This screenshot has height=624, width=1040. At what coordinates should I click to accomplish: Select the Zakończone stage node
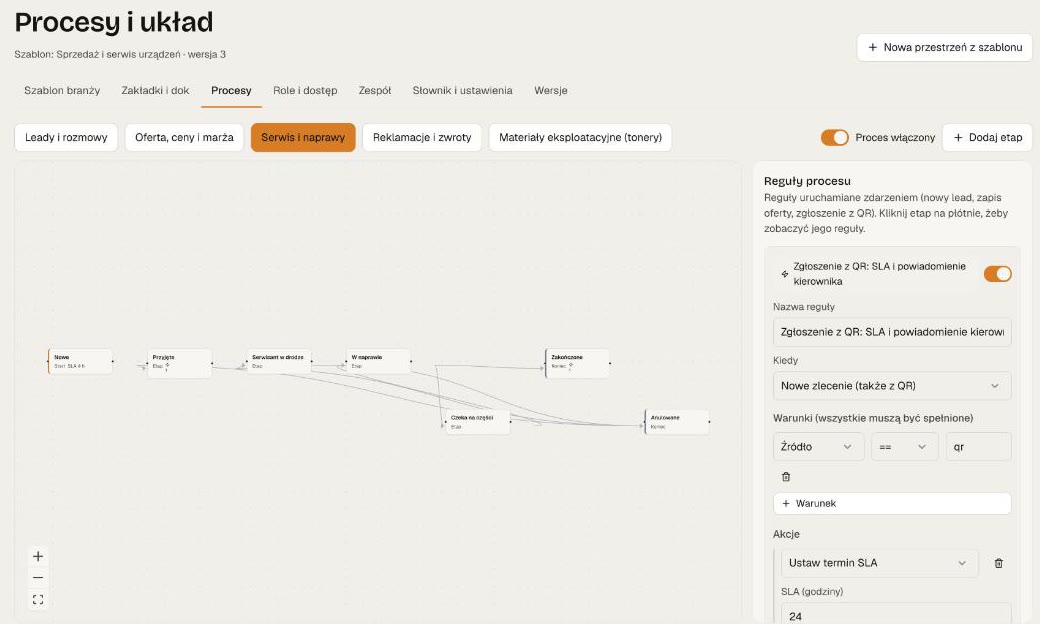point(578,363)
